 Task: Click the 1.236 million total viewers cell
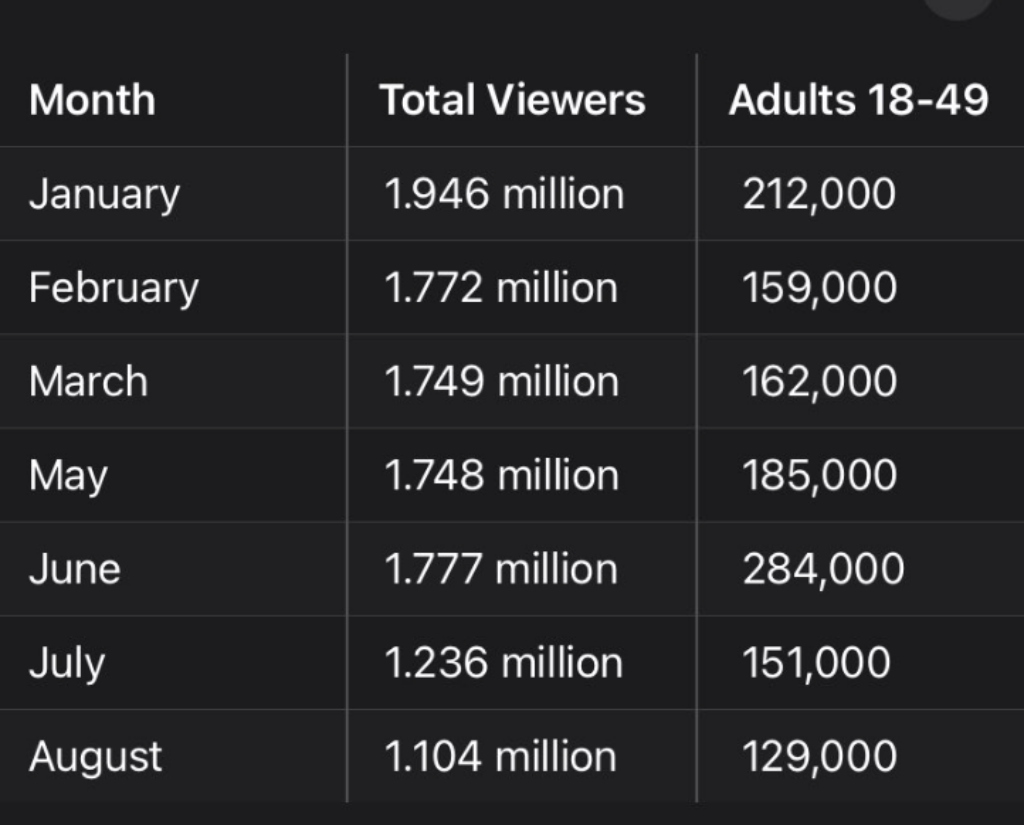(x=503, y=663)
